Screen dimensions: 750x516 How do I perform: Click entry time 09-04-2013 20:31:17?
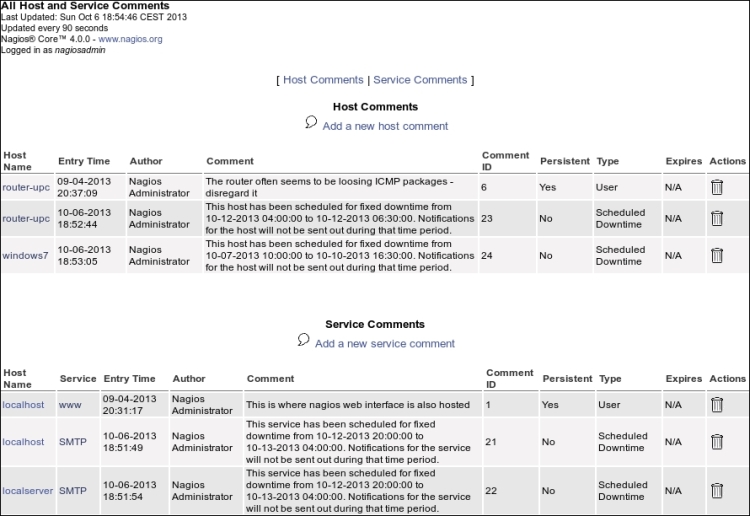[129, 405]
